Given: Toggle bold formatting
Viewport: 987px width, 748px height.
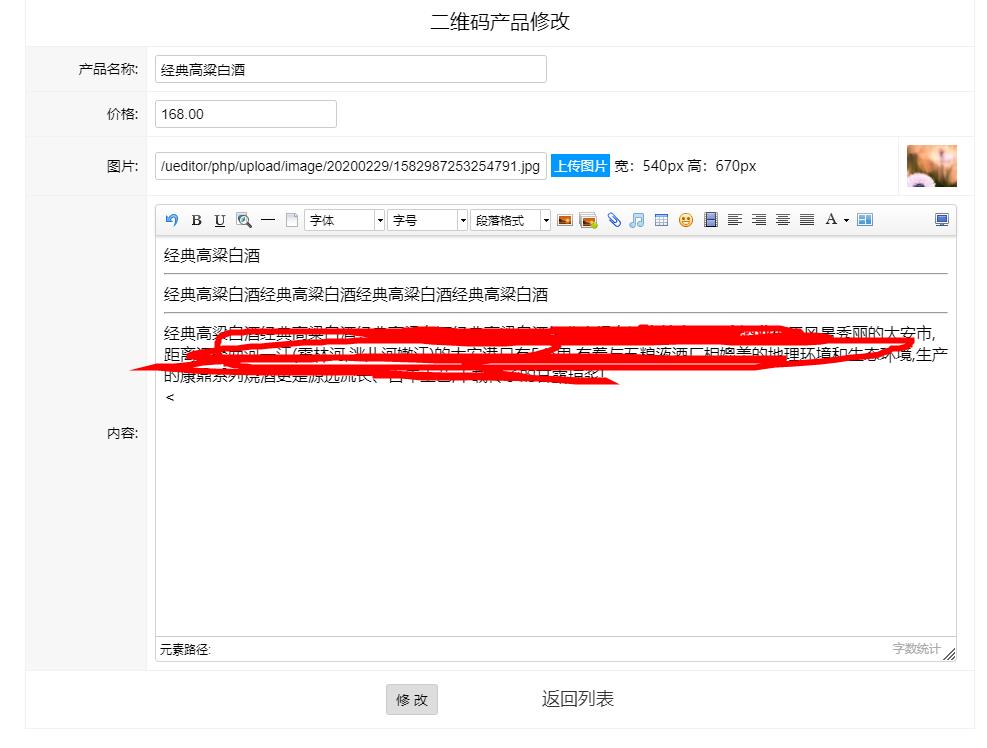Looking at the screenshot, I should pos(196,220).
